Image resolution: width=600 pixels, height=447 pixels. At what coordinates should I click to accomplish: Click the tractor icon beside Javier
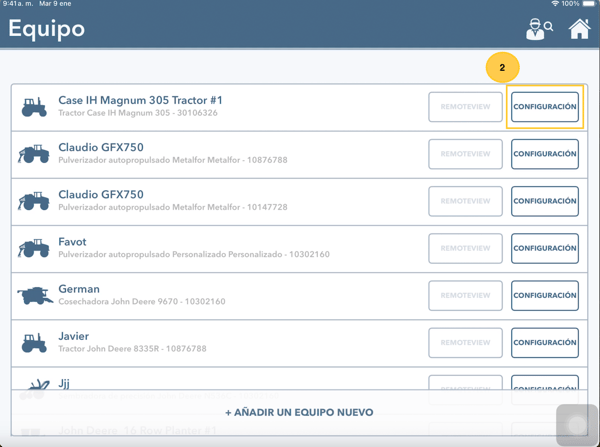[34, 343]
